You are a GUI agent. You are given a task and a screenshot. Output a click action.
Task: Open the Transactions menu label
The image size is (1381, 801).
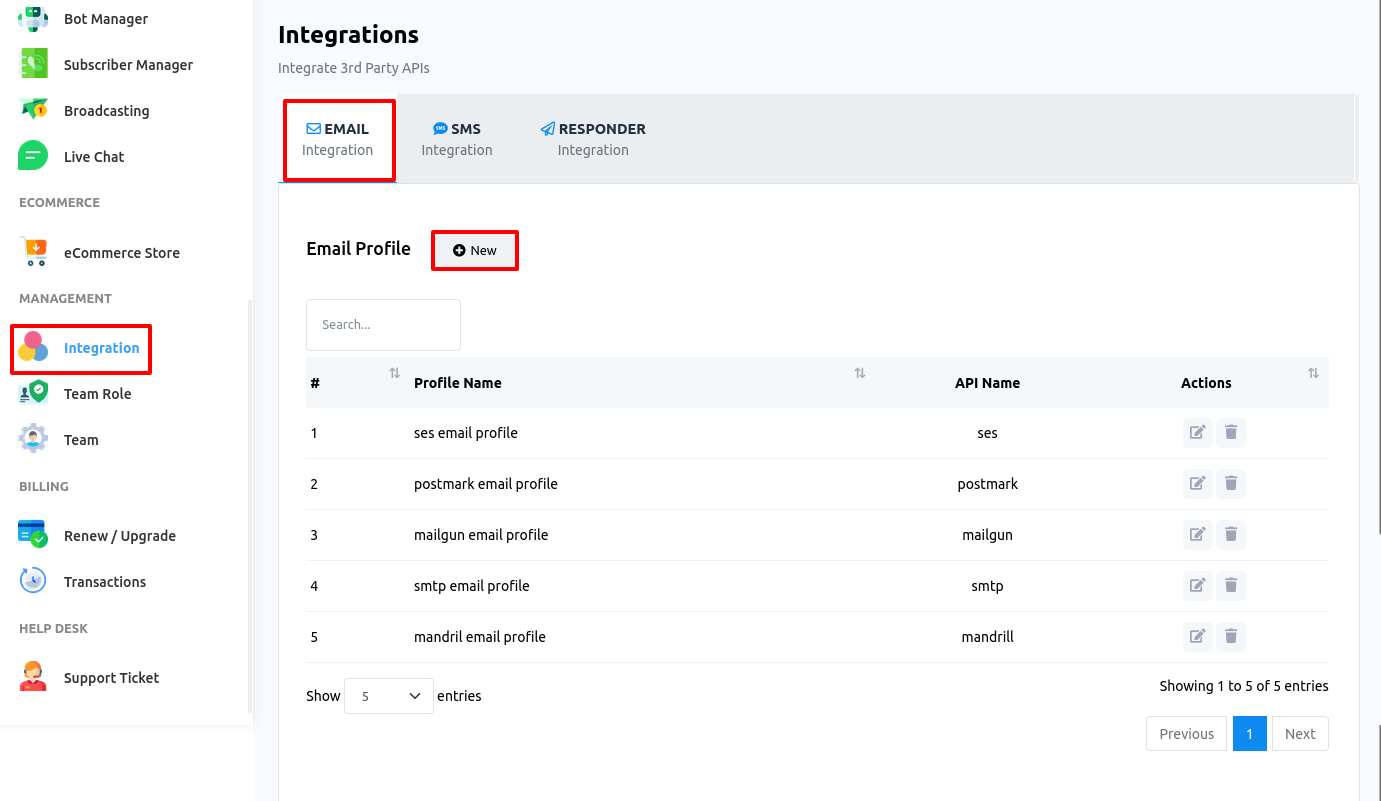click(105, 582)
